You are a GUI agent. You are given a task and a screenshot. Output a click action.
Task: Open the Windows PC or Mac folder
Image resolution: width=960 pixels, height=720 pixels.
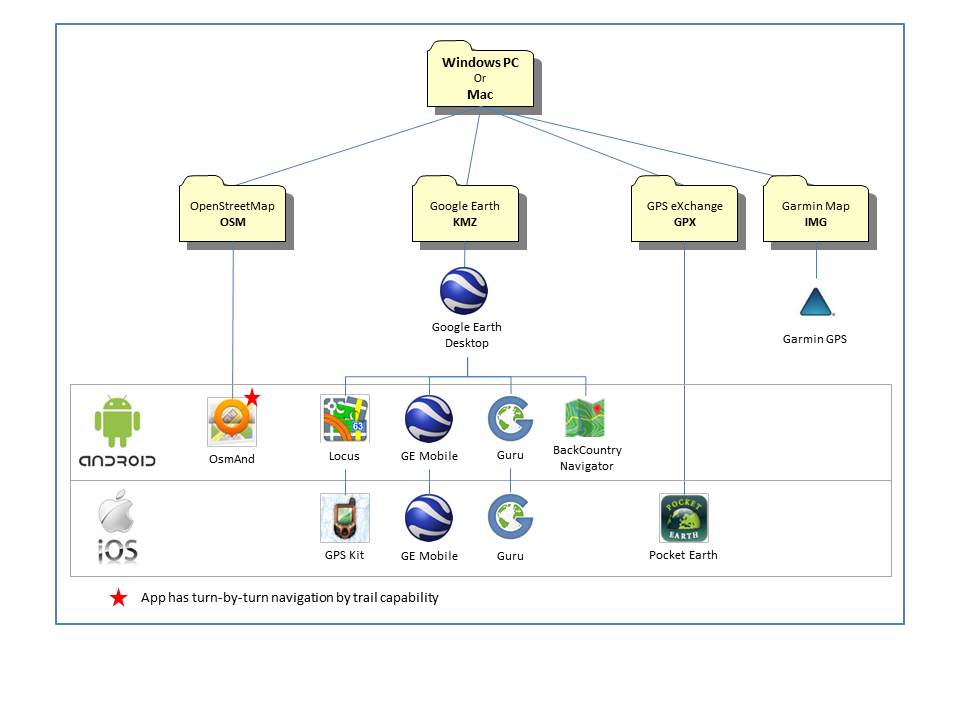(x=481, y=78)
